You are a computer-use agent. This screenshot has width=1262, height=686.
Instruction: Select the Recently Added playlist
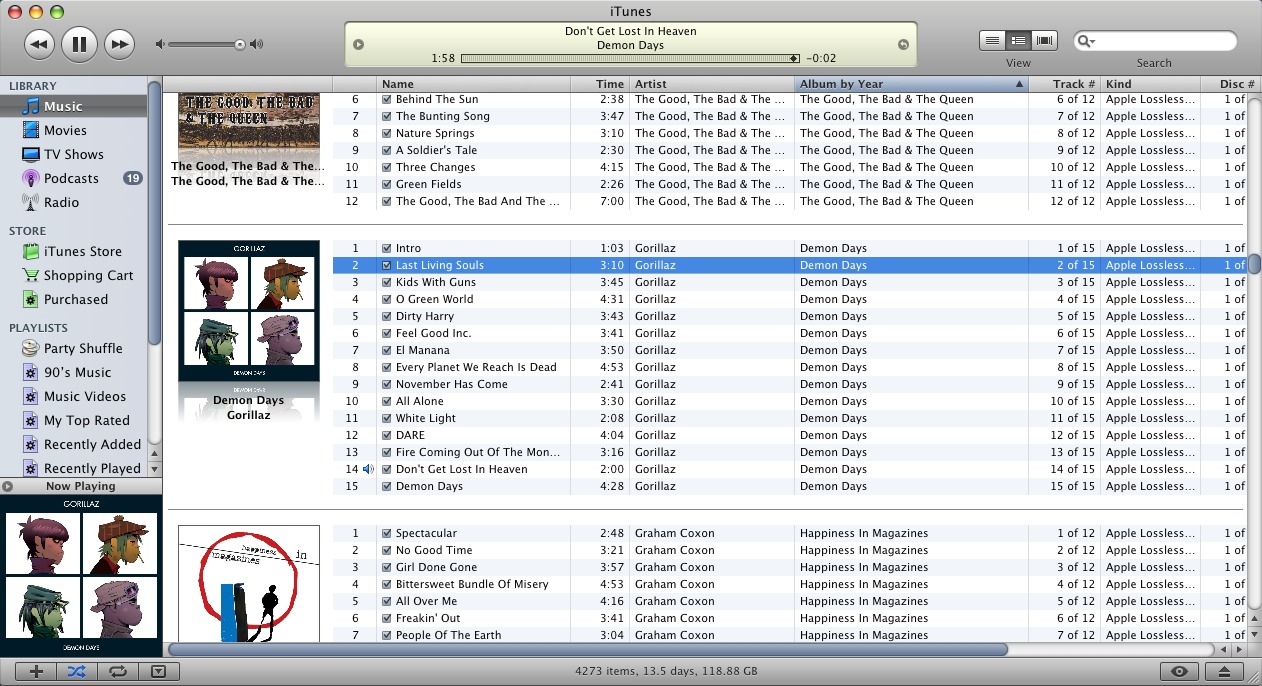pyautogui.click(x=92, y=445)
